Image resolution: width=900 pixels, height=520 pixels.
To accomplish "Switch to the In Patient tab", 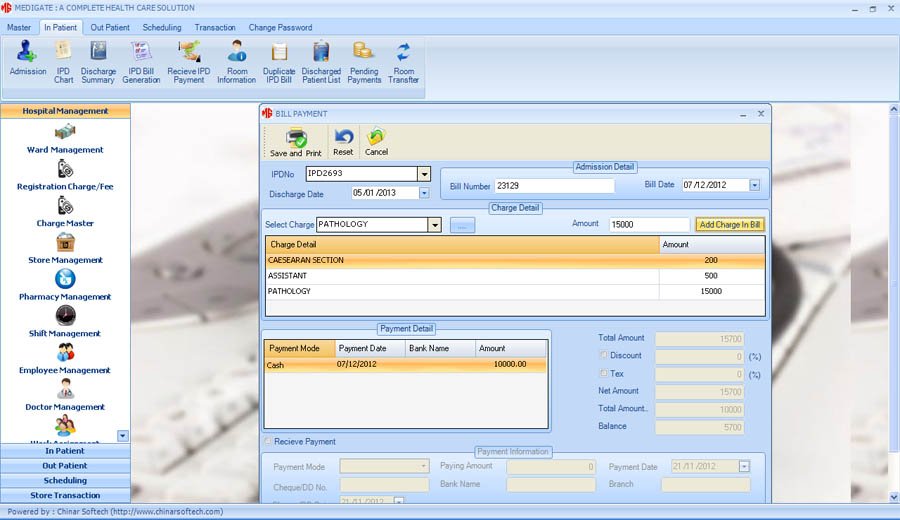I will [x=60, y=28].
